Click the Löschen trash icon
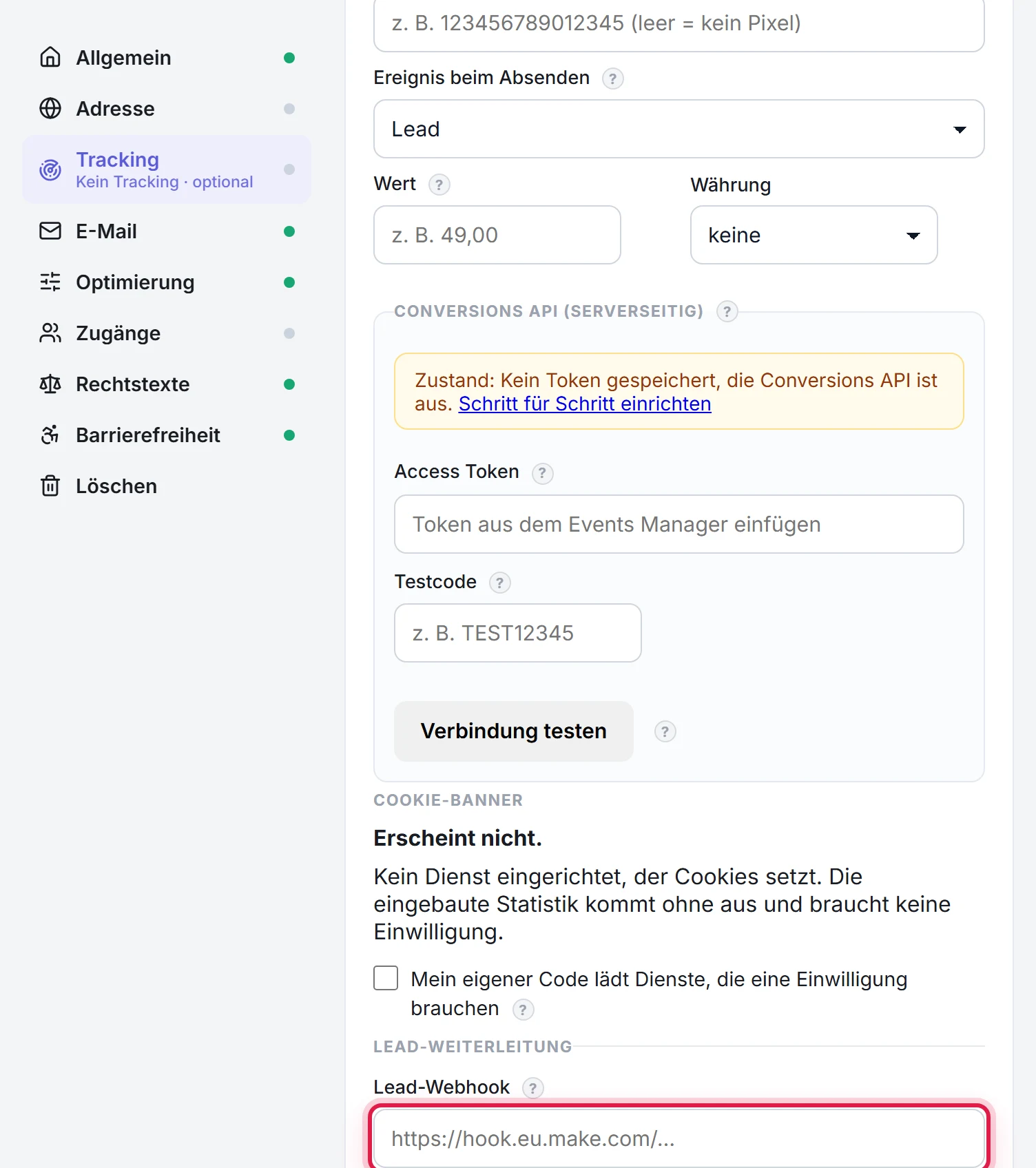 point(50,486)
